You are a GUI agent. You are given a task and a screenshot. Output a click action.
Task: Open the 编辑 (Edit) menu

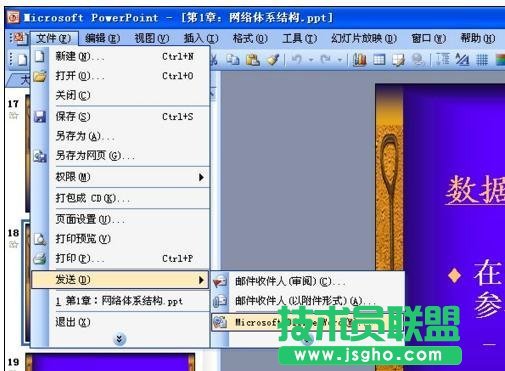(102, 39)
